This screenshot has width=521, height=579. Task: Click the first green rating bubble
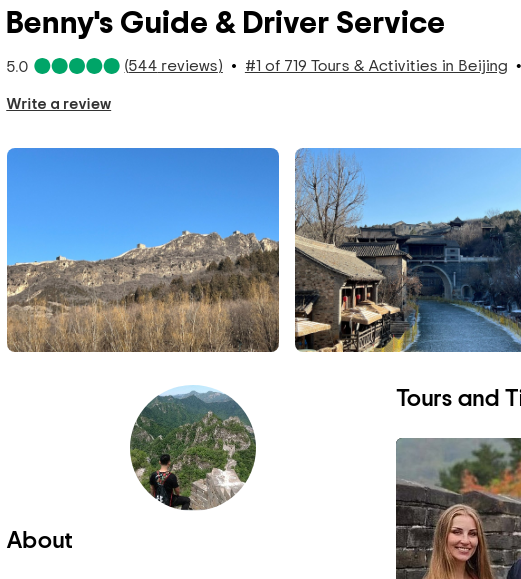click(42, 66)
